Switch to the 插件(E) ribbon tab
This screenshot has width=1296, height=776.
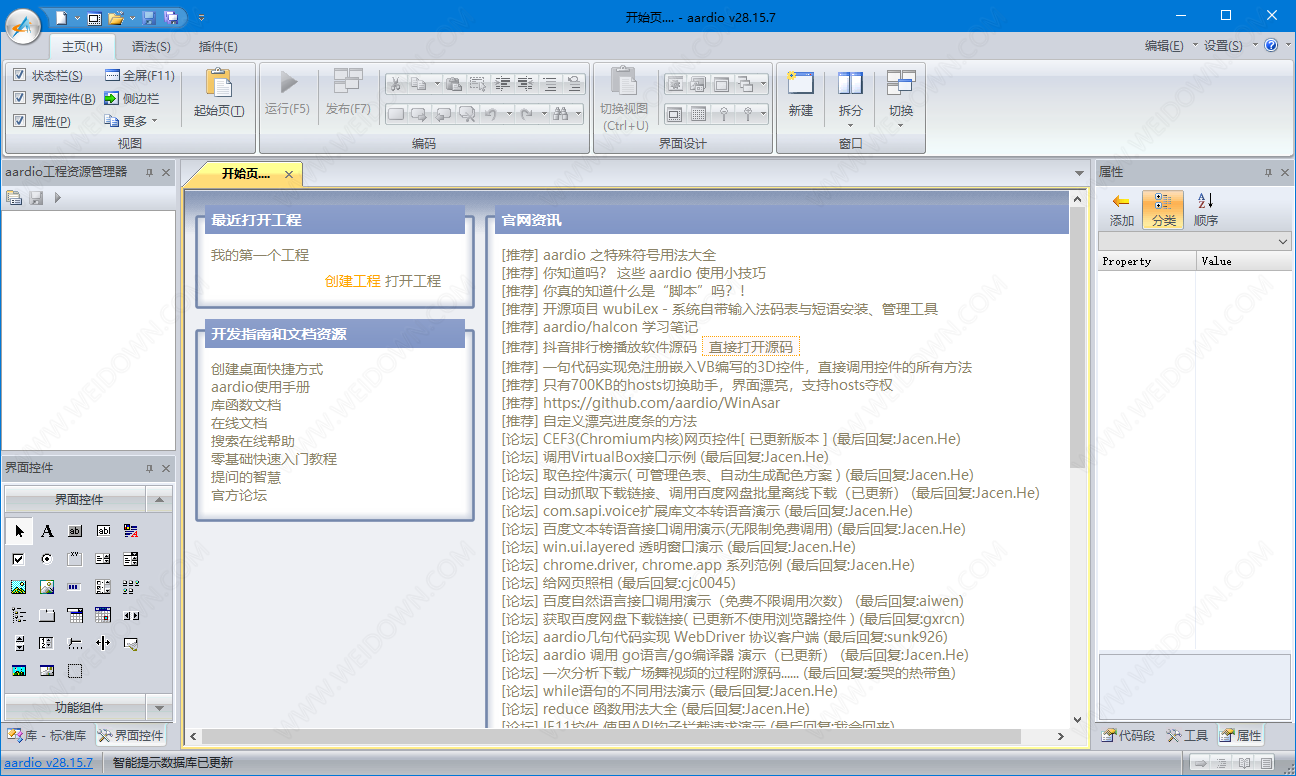coord(218,46)
